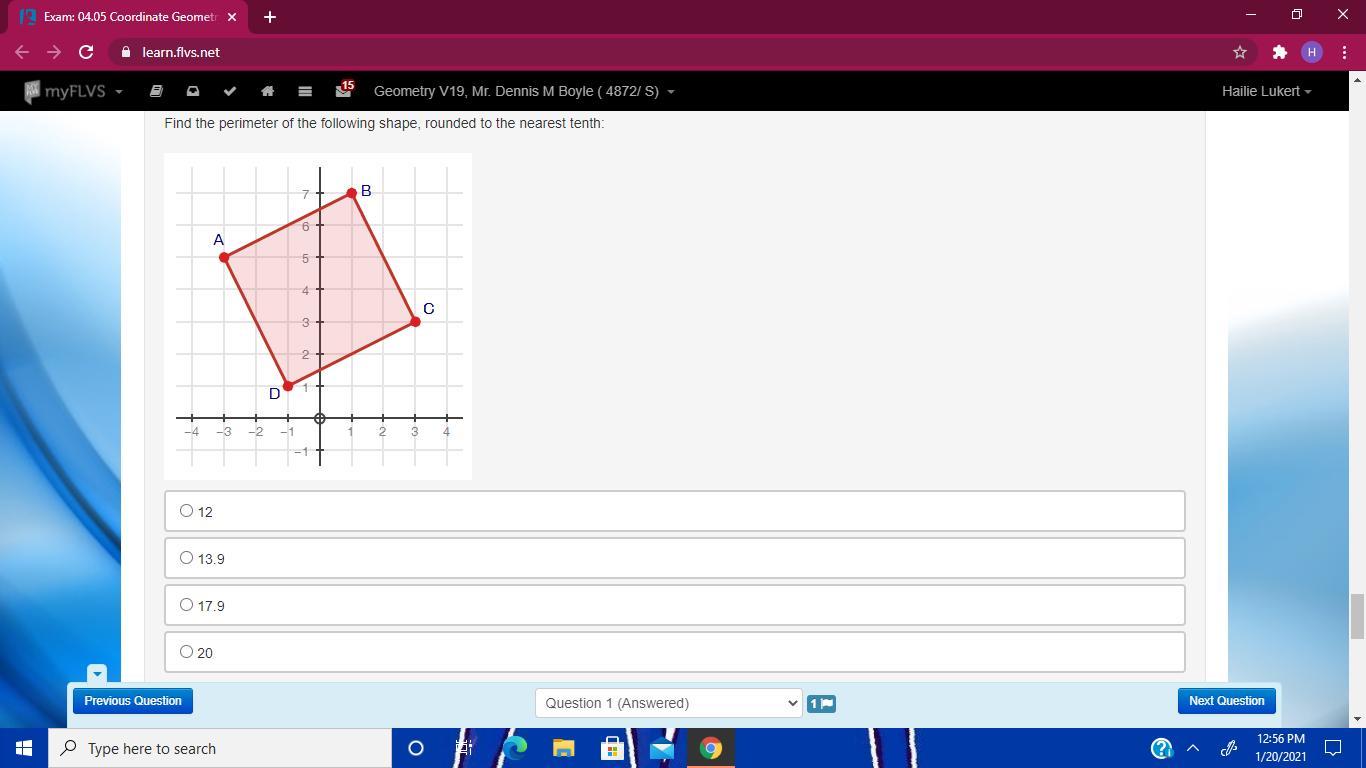
Task: Open a new browser tab
Action: [x=269, y=17]
